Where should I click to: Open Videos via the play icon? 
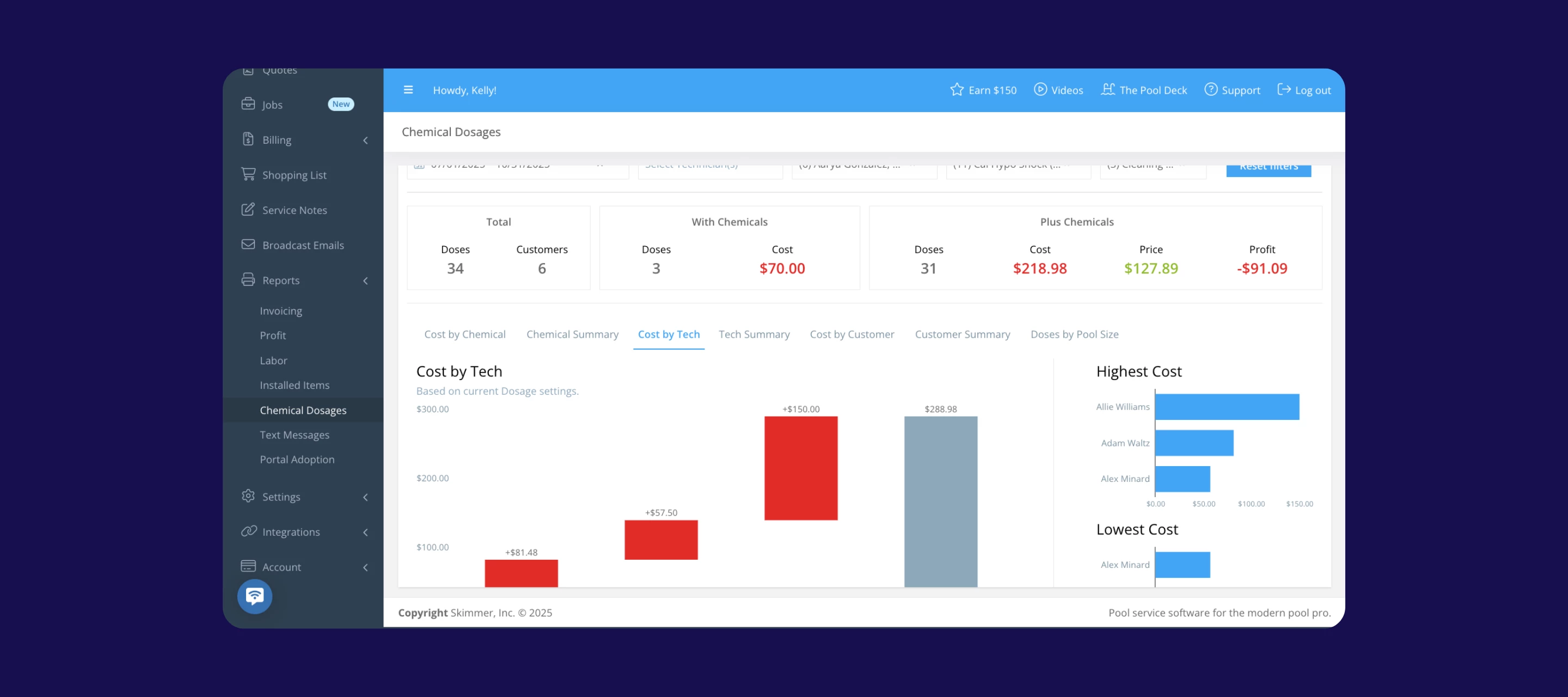click(1040, 89)
